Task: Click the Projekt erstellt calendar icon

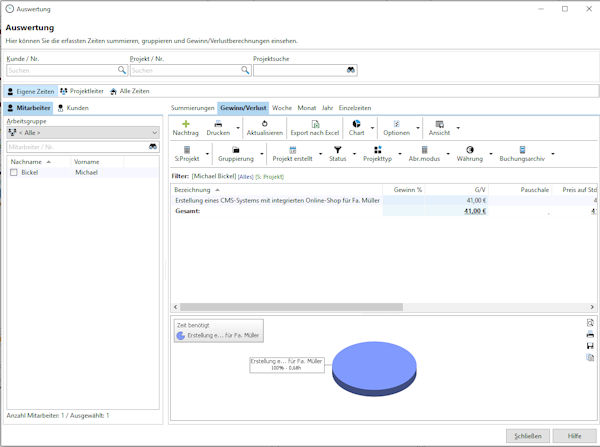Action: (292, 150)
